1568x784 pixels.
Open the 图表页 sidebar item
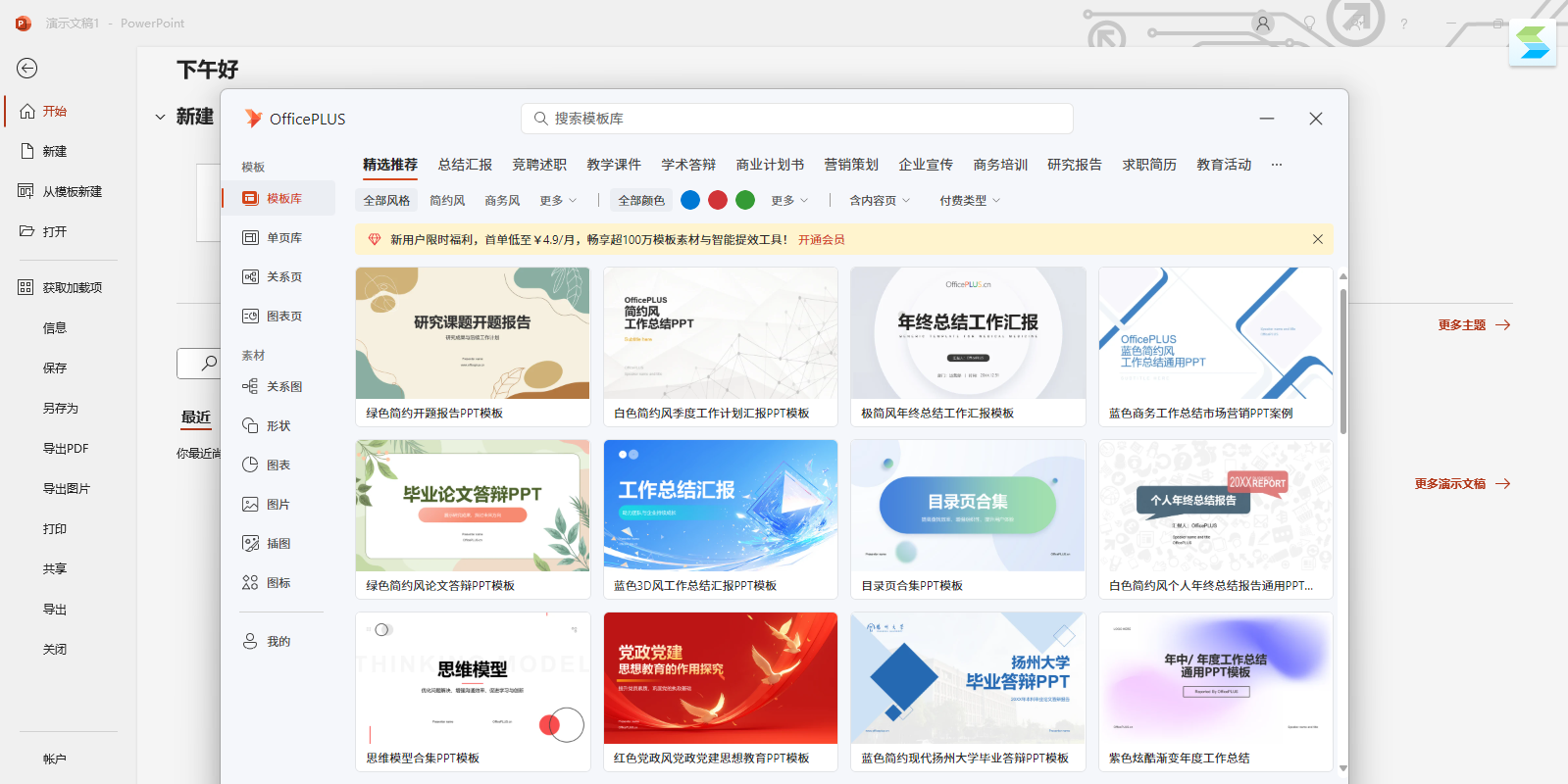[x=283, y=317]
